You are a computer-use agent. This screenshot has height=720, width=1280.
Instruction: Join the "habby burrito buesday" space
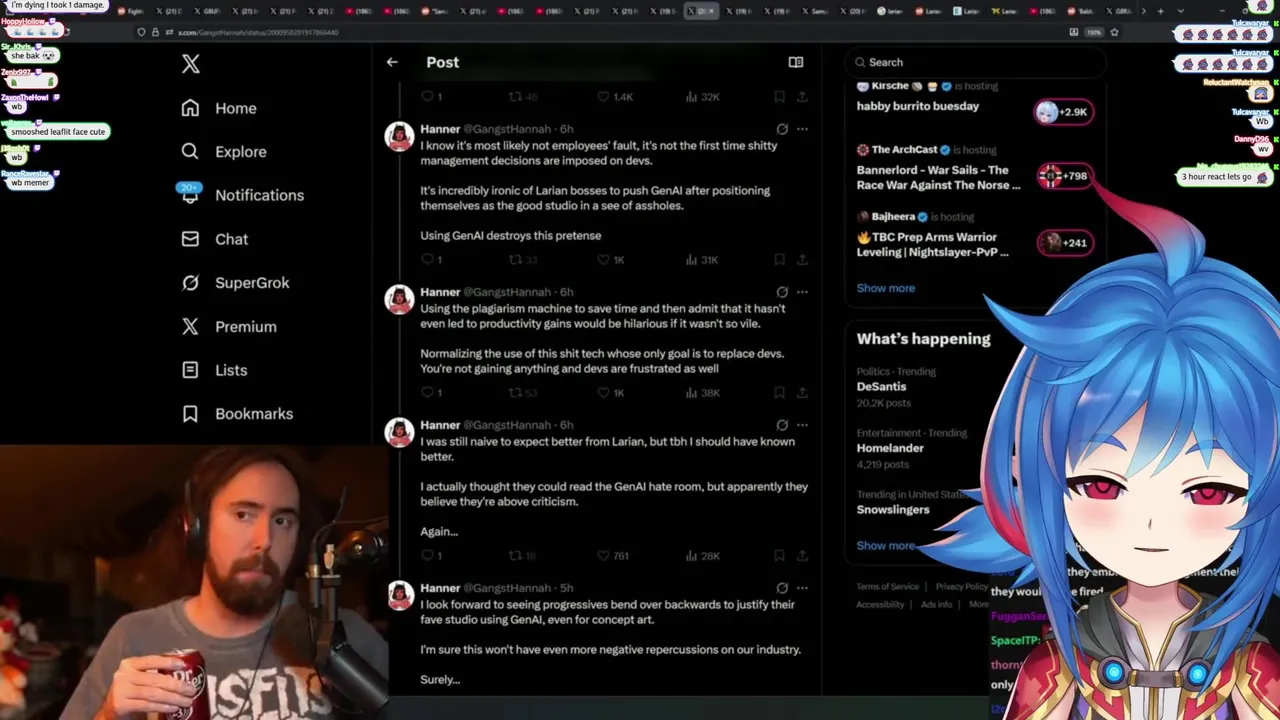click(1064, 112)
